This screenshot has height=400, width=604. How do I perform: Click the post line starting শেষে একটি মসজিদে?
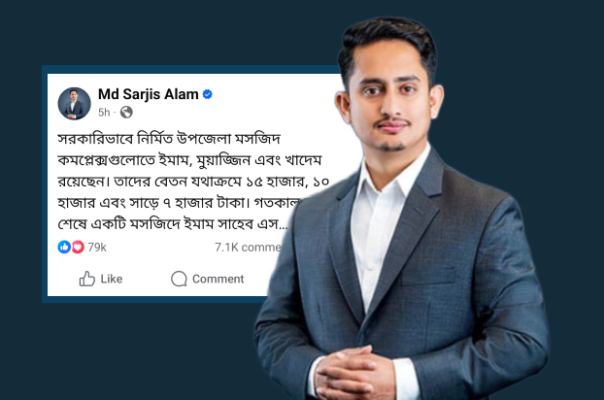173,224
